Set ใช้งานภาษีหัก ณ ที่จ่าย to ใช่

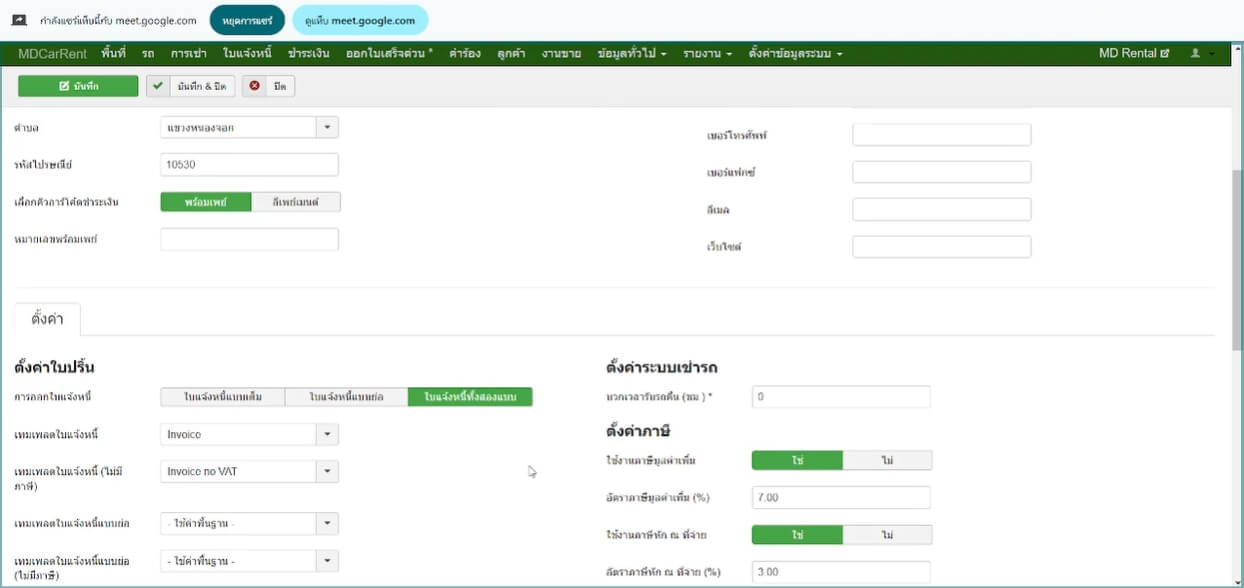797,535
